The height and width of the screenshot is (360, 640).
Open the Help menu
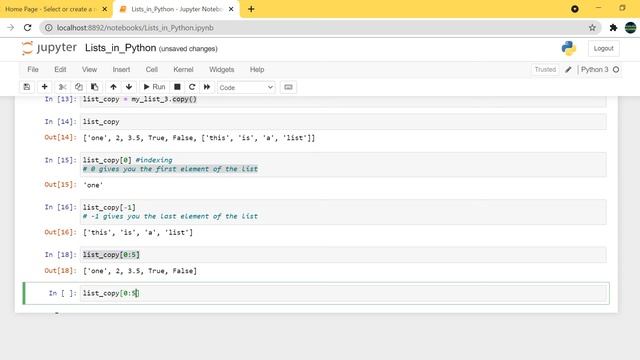(257, 69)
